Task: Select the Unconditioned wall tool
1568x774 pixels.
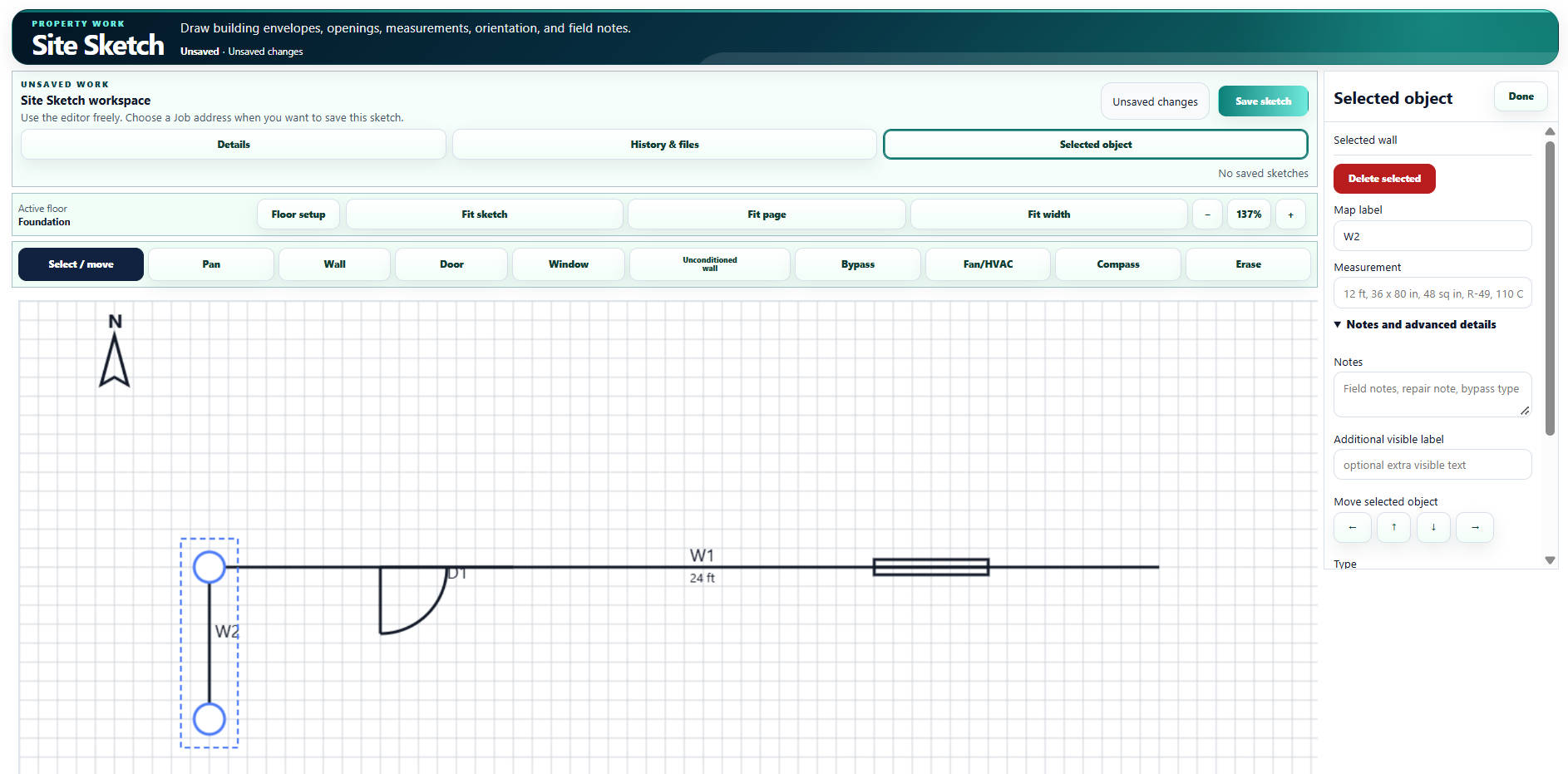Action: 710,264
